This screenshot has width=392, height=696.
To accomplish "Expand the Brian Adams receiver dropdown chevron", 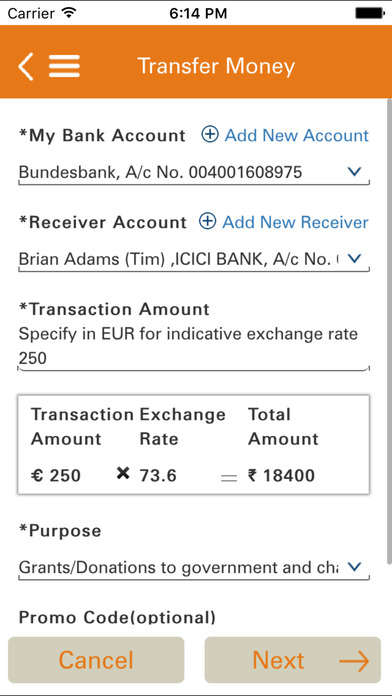I will pyautogui.click(x=354, y=258).
